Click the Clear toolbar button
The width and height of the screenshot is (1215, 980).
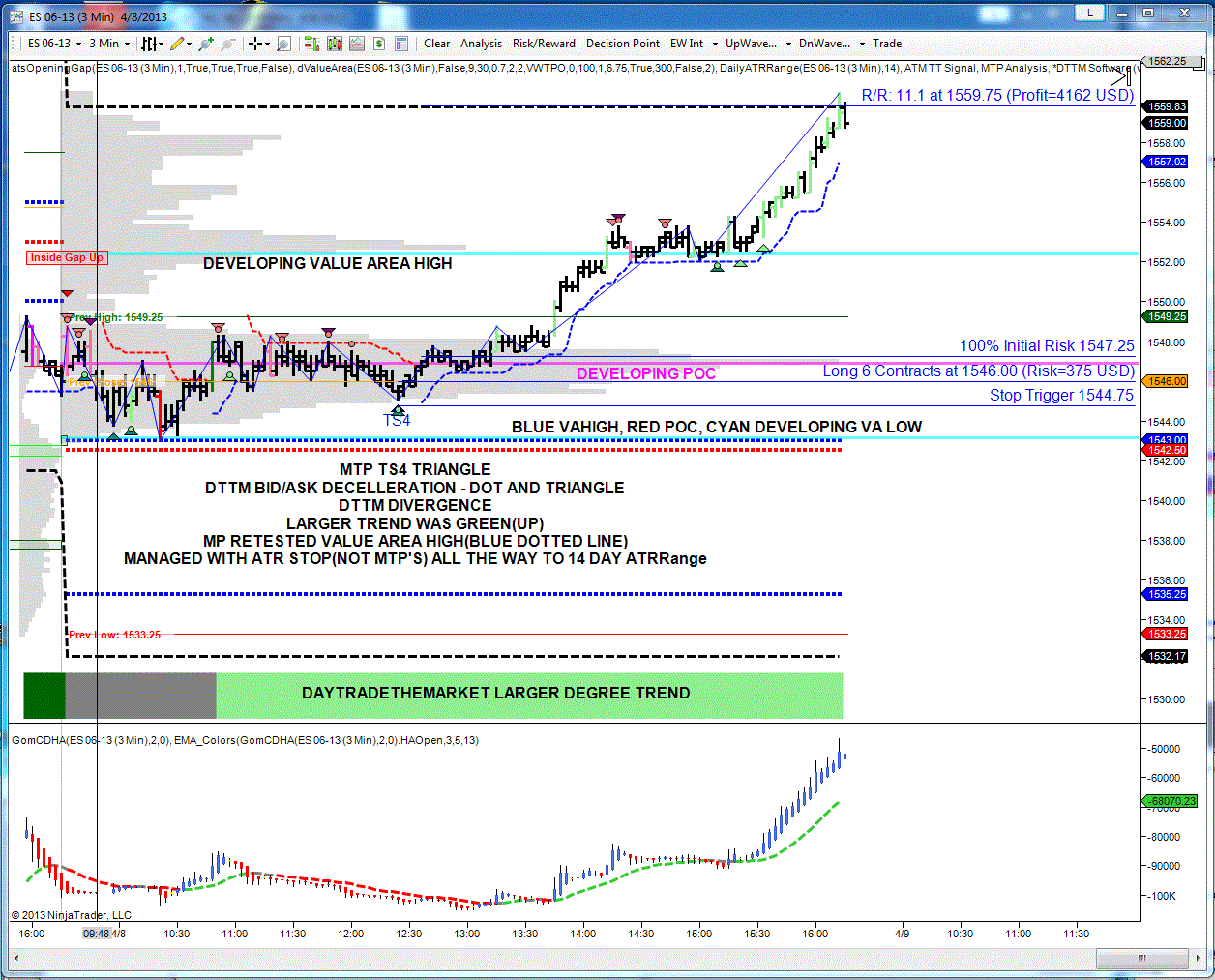(x=436, y=44)
